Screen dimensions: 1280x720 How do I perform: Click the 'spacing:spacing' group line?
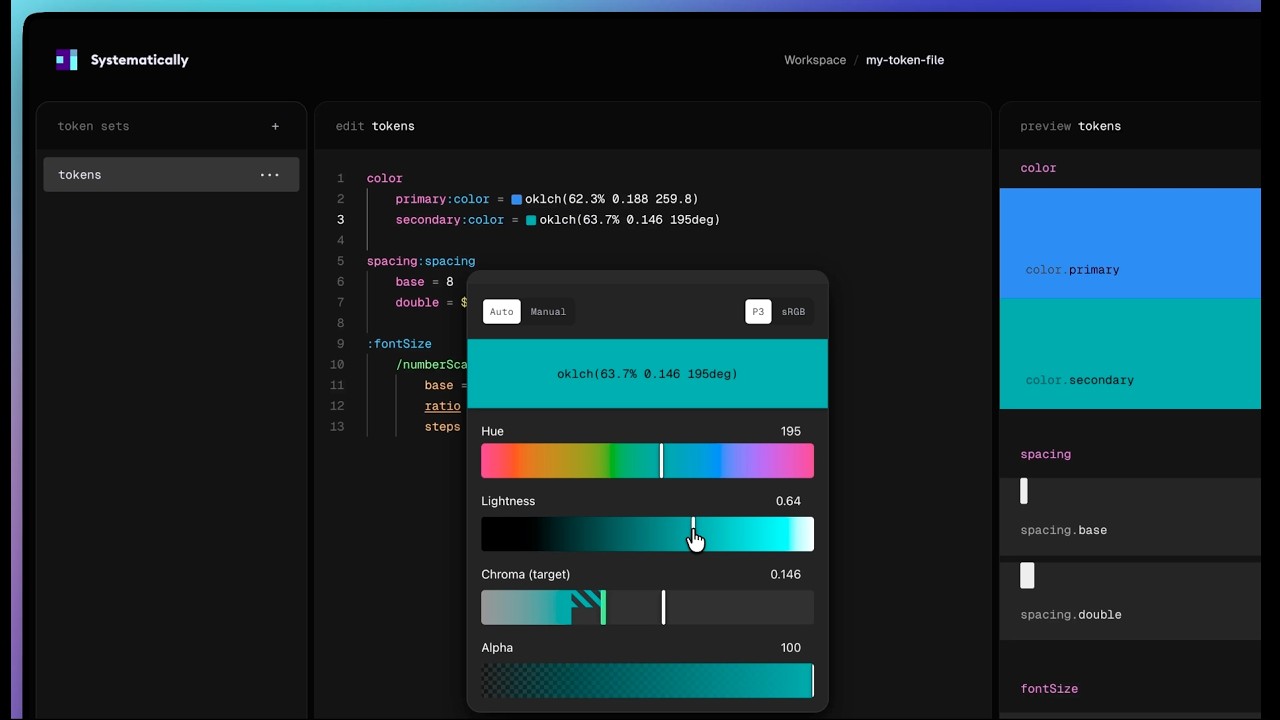(421, 261)
